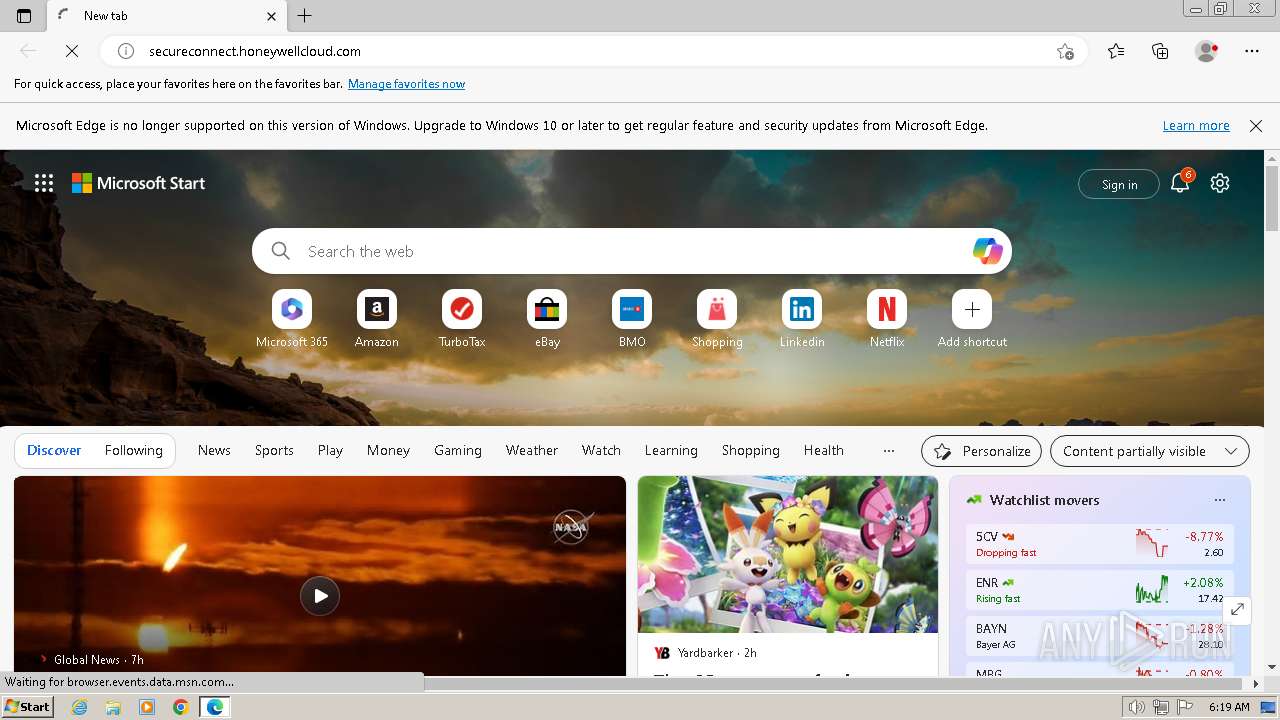Image resolution: width=1280 pixels, height=720 pixels.
Task: Open the Favorites list icon
Action: click(1116, 51)
